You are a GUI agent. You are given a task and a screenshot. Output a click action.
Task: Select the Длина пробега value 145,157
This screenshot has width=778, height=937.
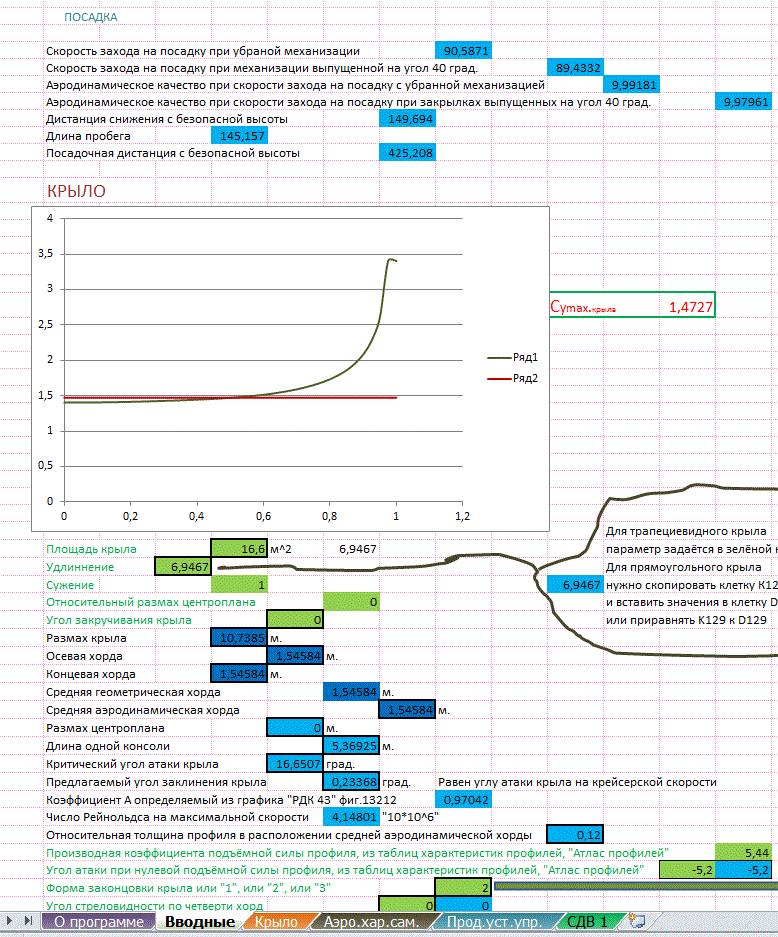pyautogui.click(x=240, y=135)
